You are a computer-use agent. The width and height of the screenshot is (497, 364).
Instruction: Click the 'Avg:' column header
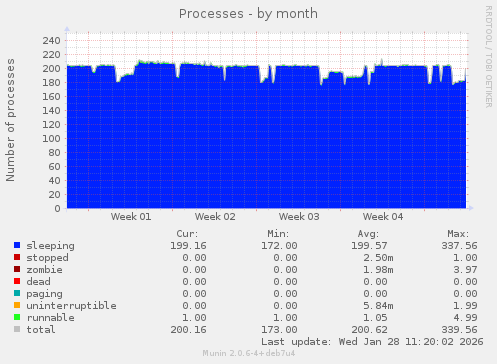pyautogui.click(x=369, y=234)
